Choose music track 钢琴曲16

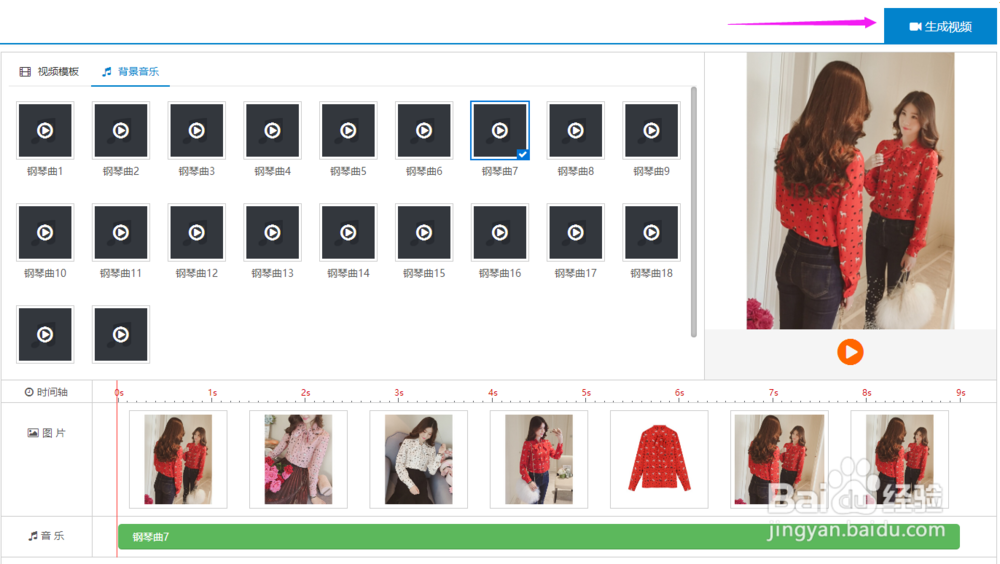pyautogui.click(x=500, y=232)
